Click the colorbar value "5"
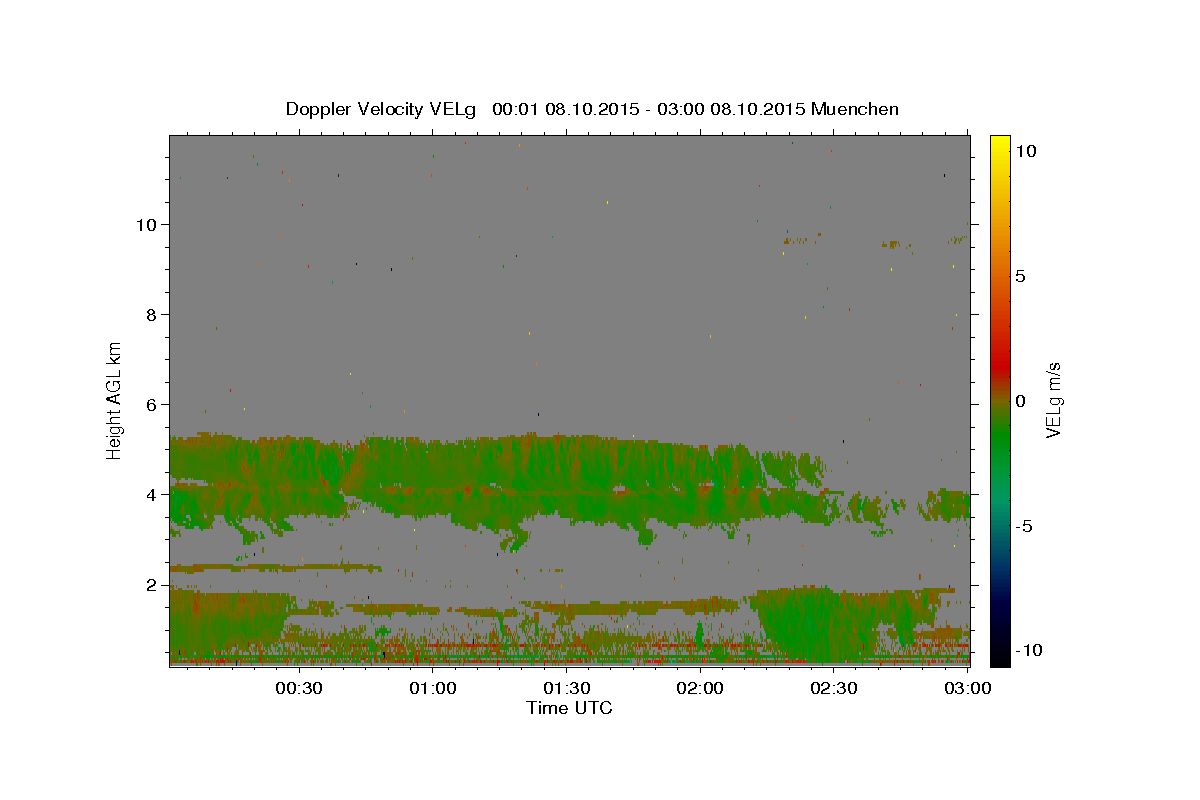Screen dimensions: 1200x800 click(1020, 276)
